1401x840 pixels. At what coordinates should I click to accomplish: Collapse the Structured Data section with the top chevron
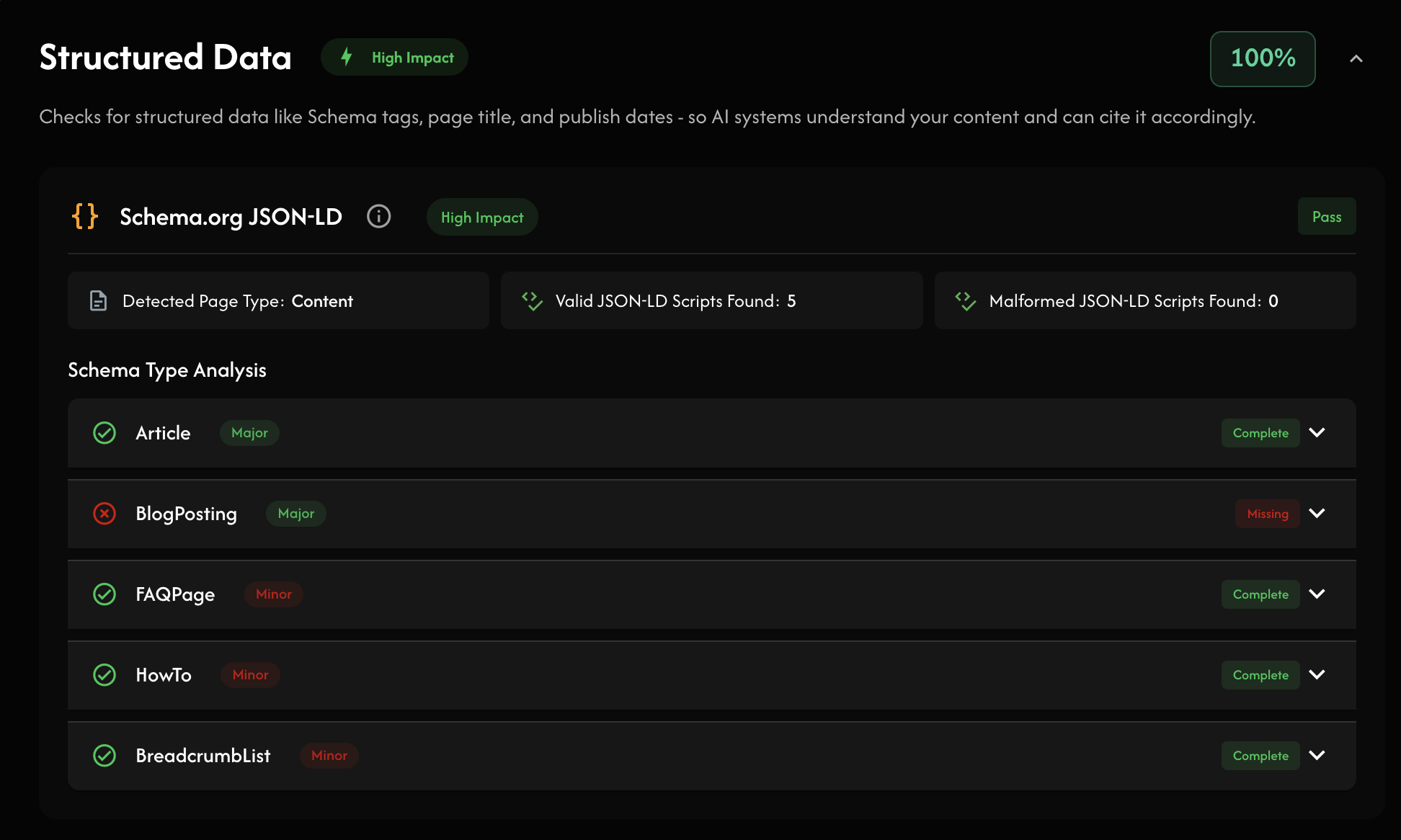[1356, 59]
